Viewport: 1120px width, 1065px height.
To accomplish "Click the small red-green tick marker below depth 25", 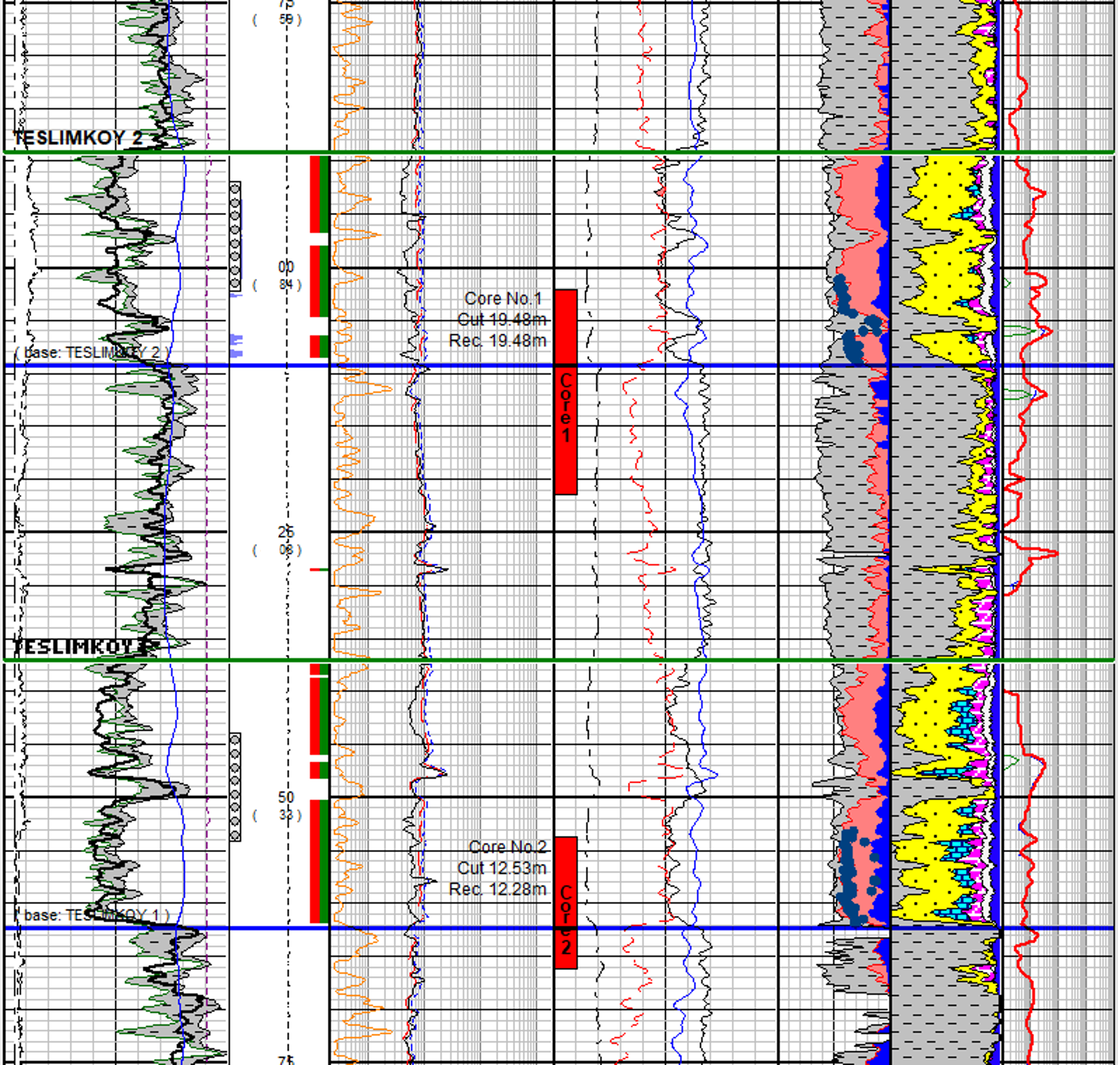I will click(x=319, y=569).
